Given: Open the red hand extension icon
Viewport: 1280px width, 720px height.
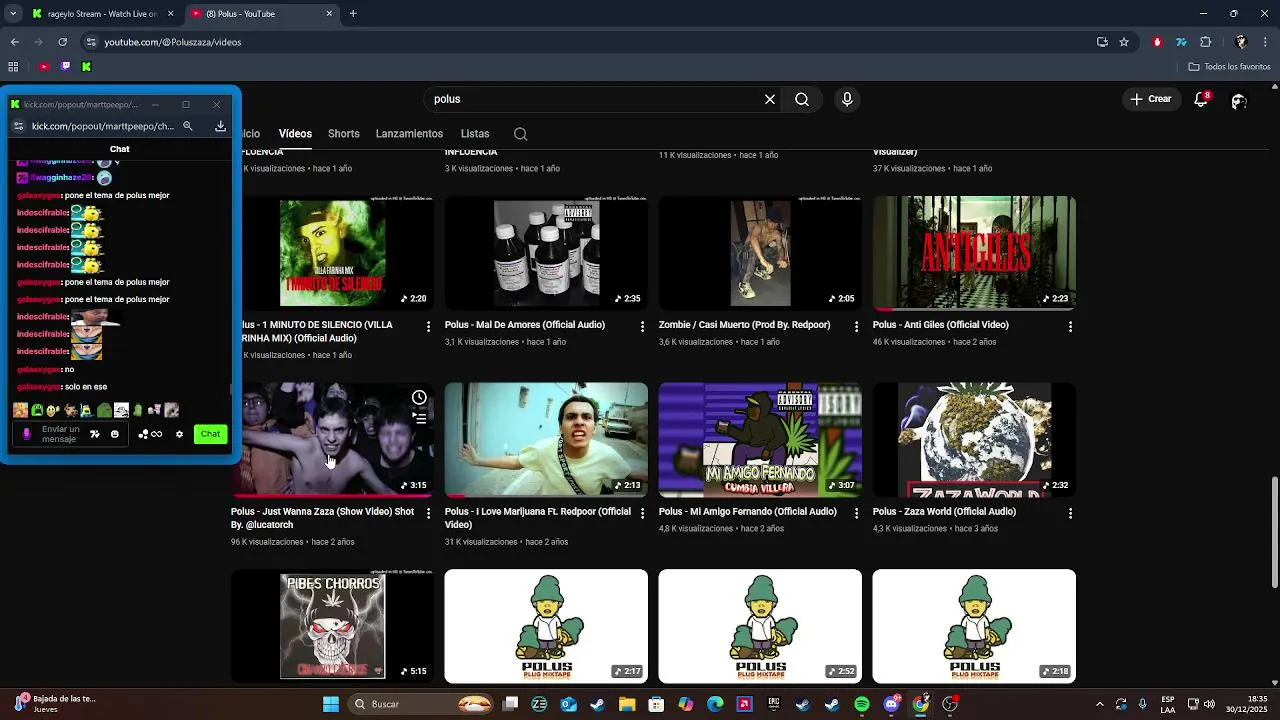Looking at the screenshot, I should pyautogui.click(x=1157, y=42).
